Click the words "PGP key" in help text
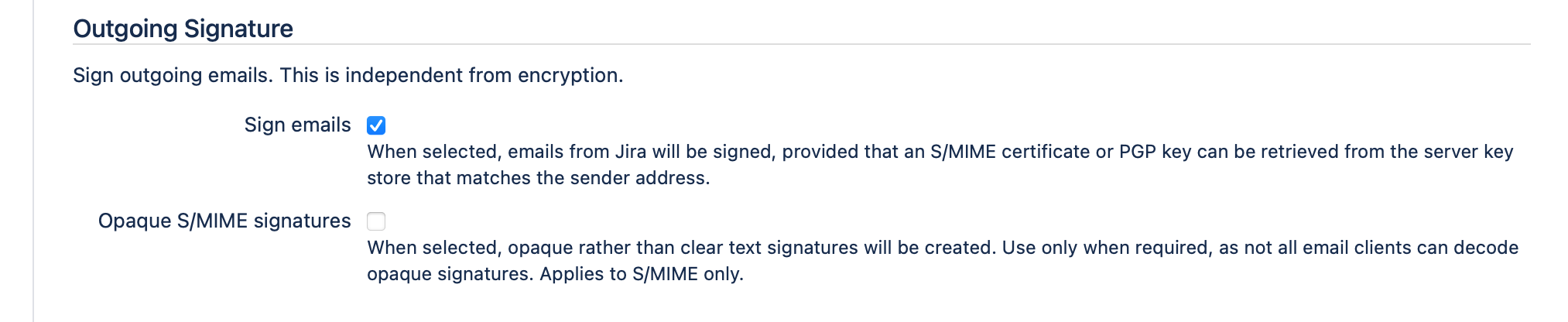Viewport: 1568px width, 322px height. (1155, 152)
